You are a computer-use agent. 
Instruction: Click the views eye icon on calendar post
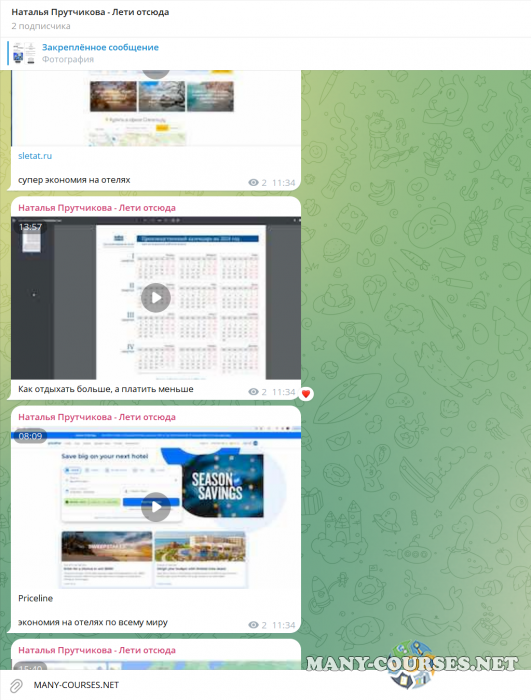(x=253, y=392)
